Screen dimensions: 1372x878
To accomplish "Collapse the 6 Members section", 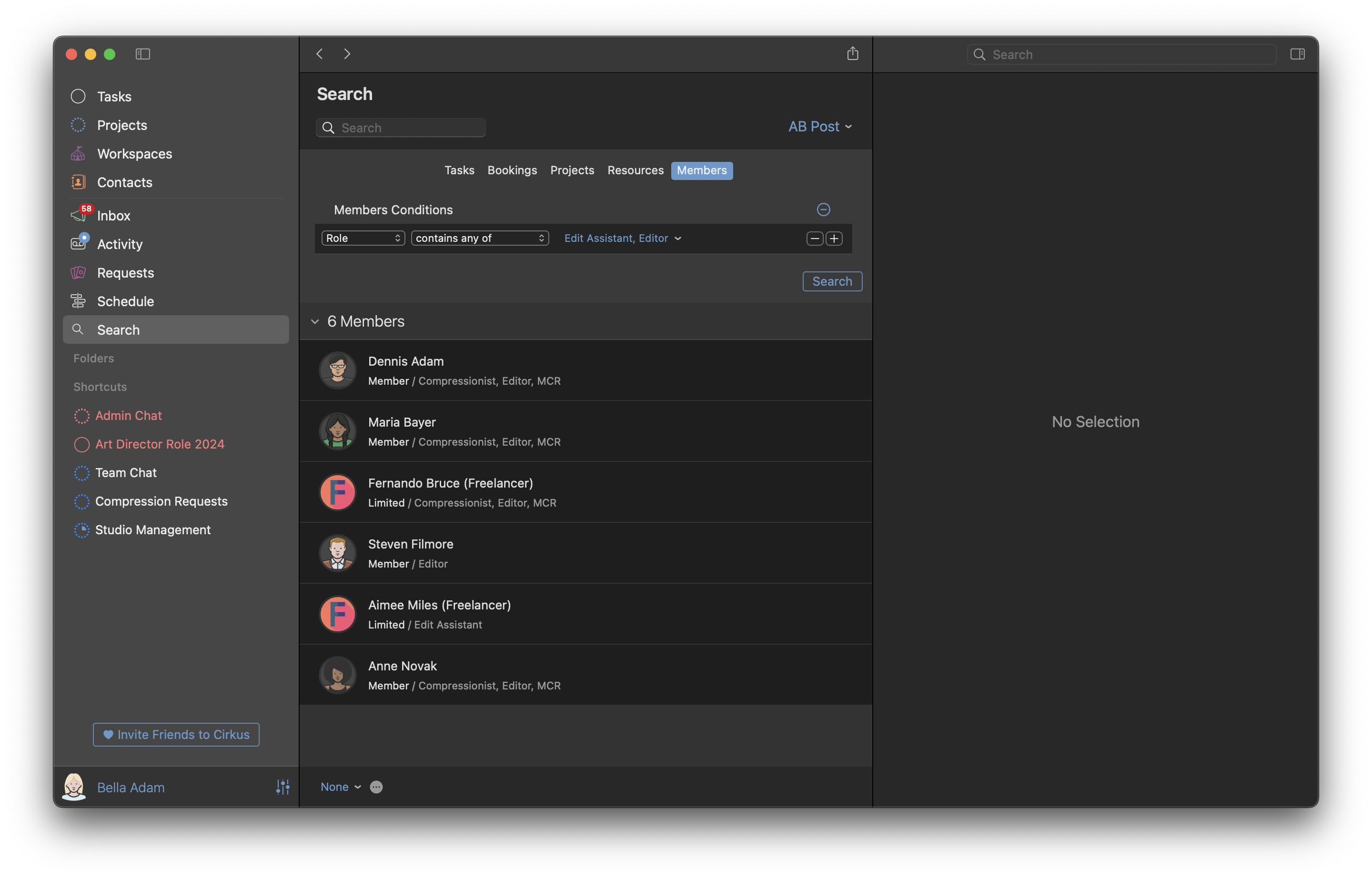I will tap(315, 321).
